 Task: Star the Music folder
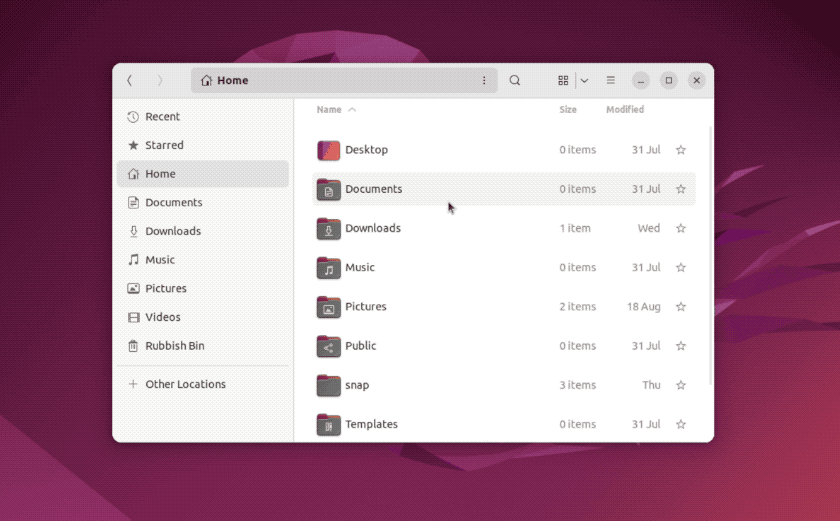click(x=681, y=267)
